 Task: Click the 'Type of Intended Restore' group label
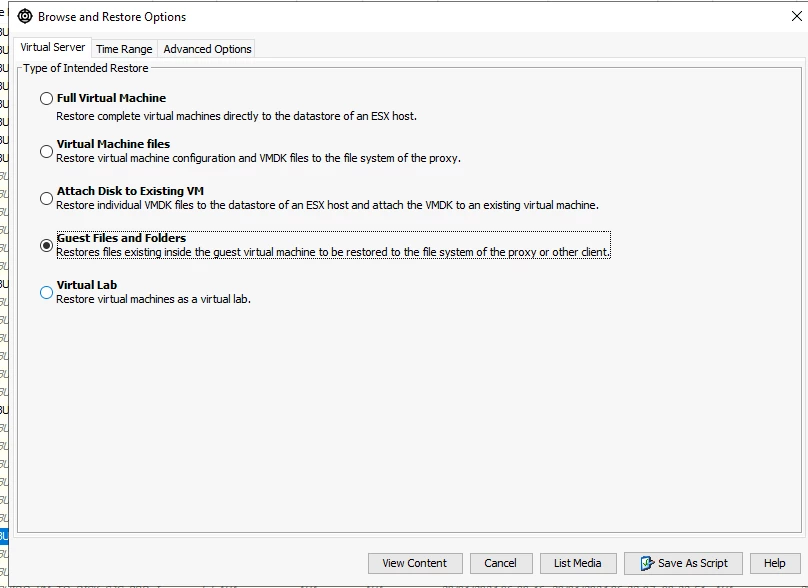point(86,68)
